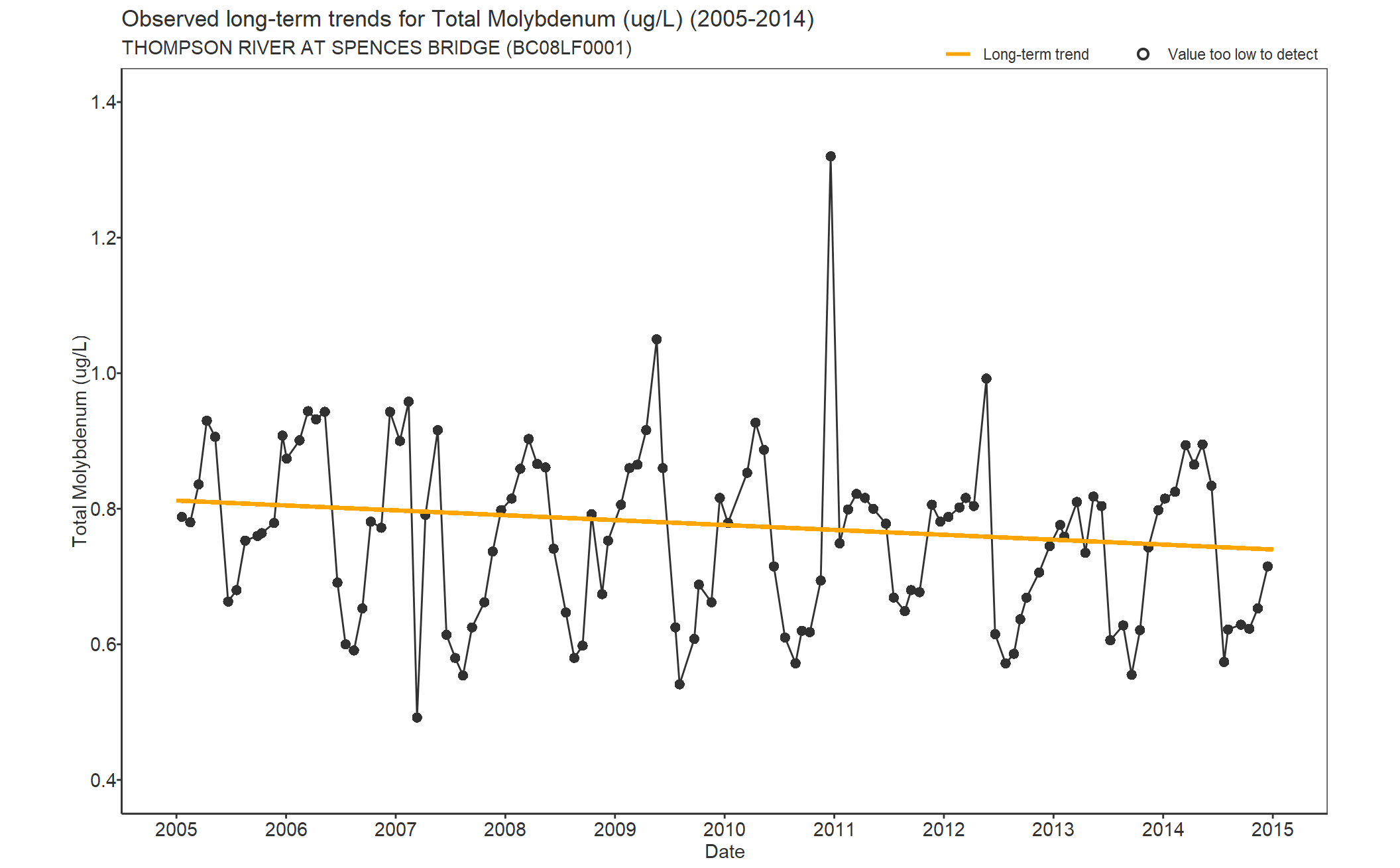
Task: Click the x-axis label 2006
Action: coord(286,830)
